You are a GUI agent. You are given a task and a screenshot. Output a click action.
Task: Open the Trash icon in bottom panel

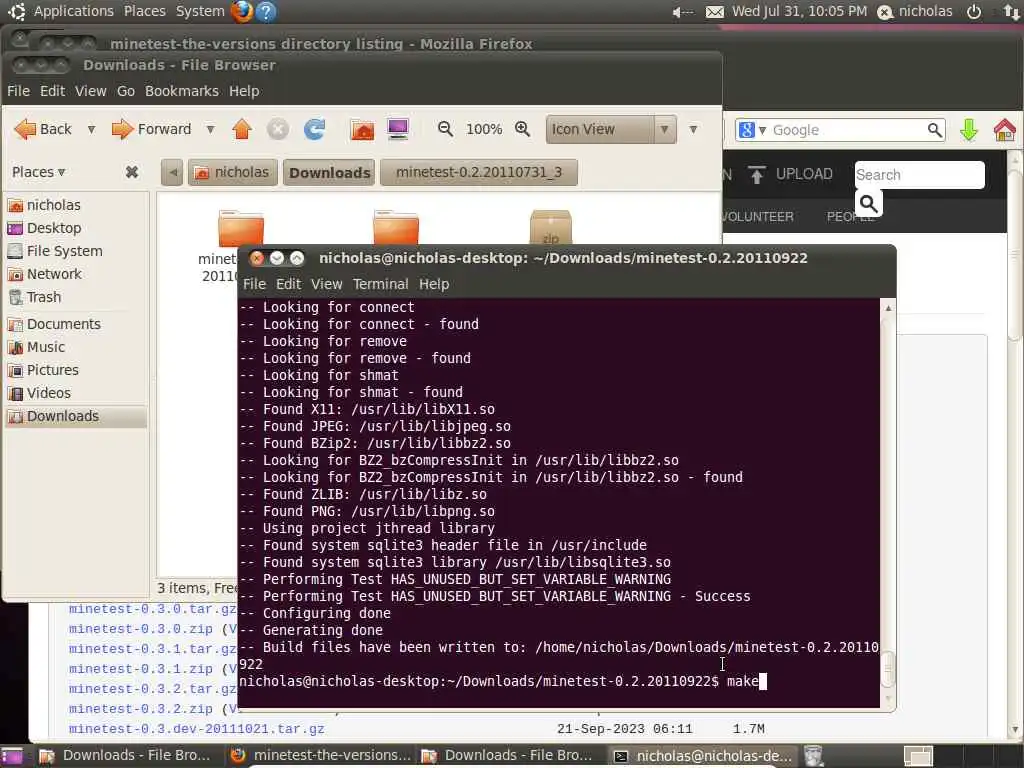coord(813,756)
